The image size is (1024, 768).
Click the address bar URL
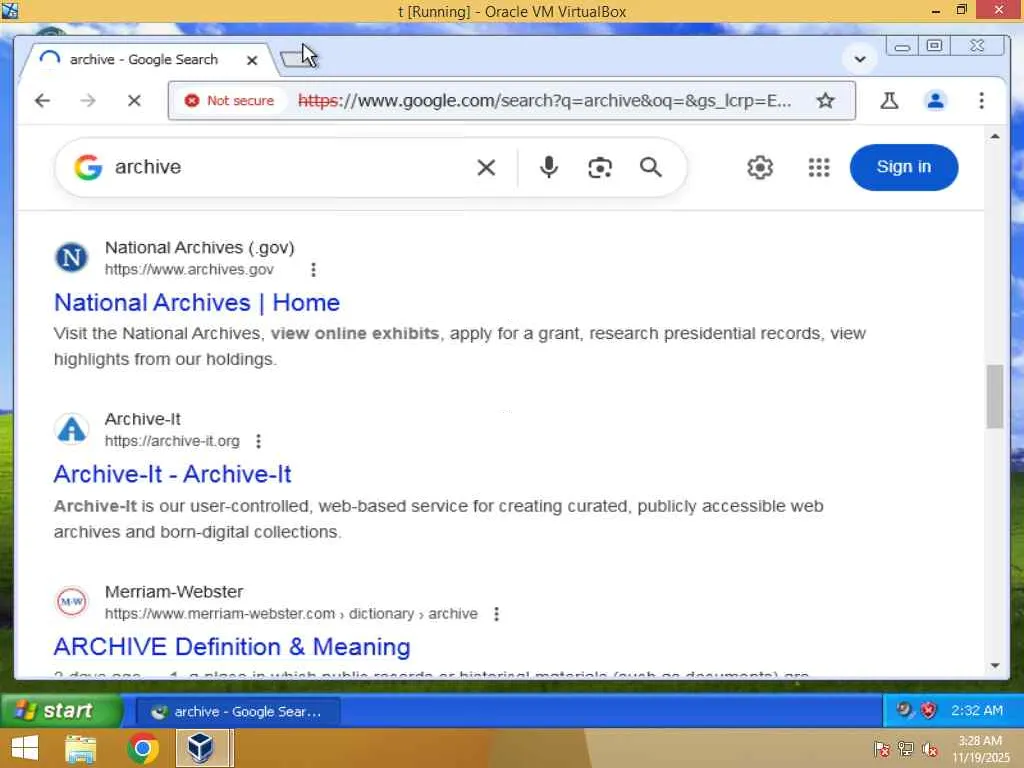pyautogui.click(x=544, y=101)
